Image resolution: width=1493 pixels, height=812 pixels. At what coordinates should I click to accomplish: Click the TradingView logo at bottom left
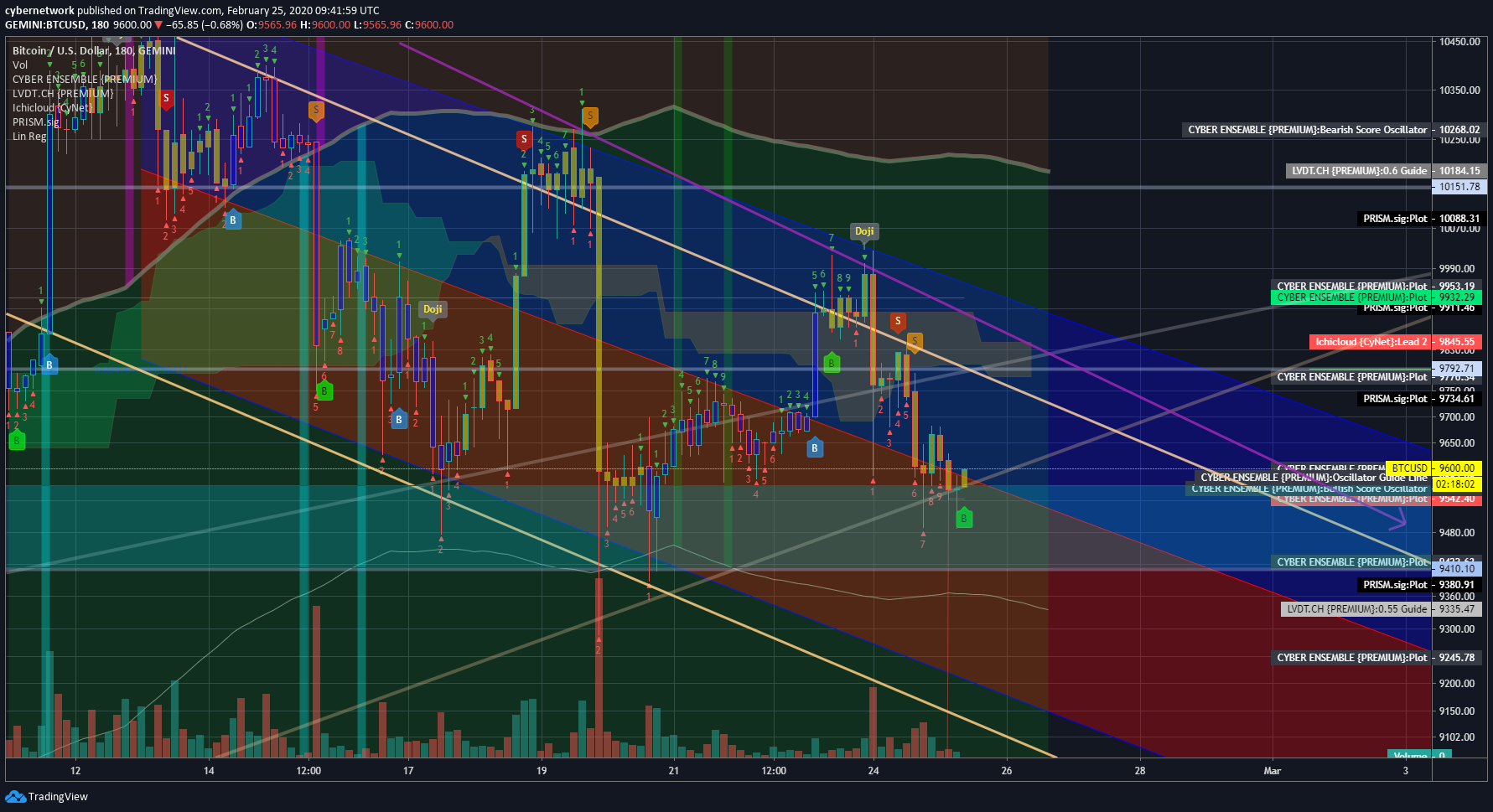click(x=47, y=796)
